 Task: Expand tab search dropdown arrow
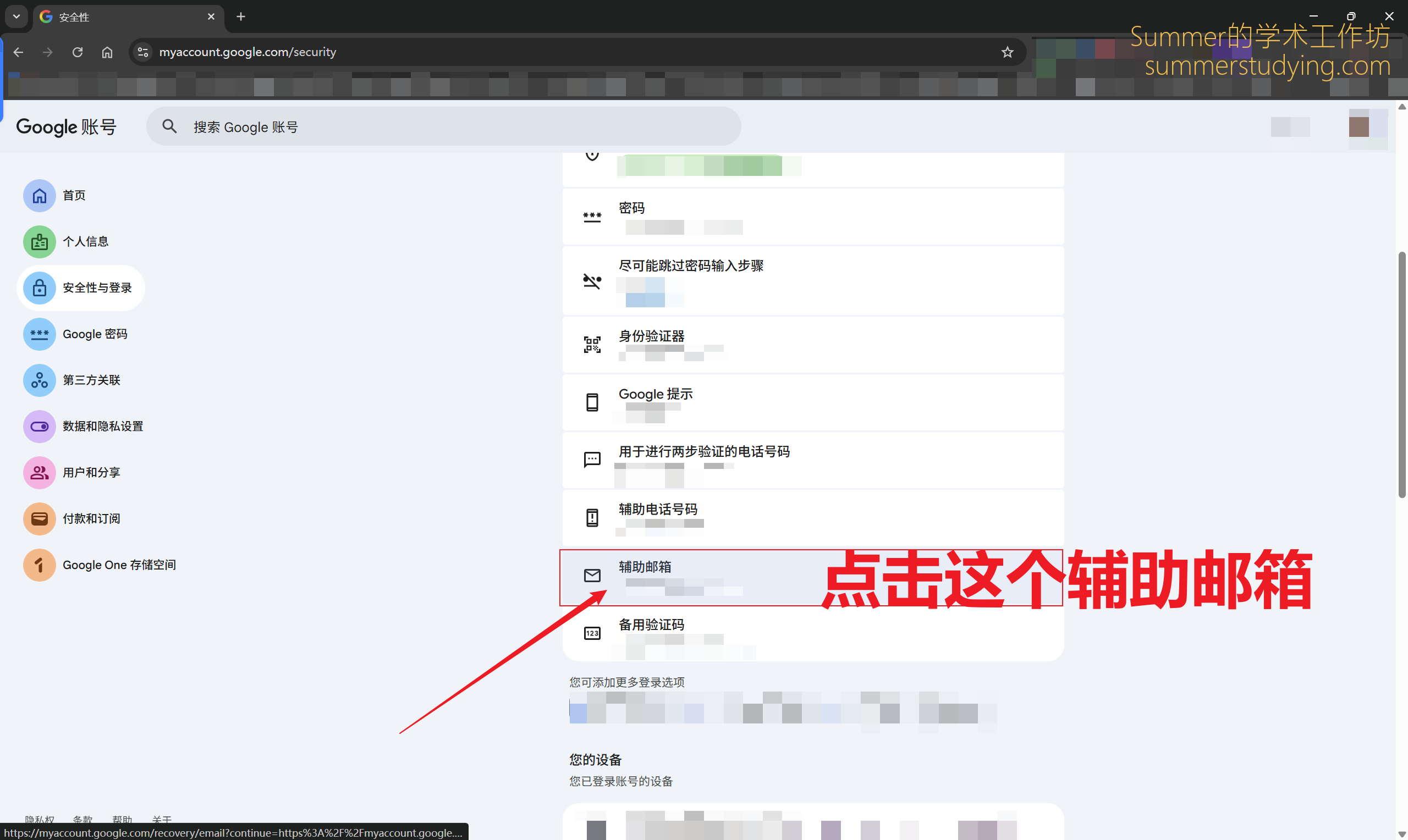pos(16,16)
